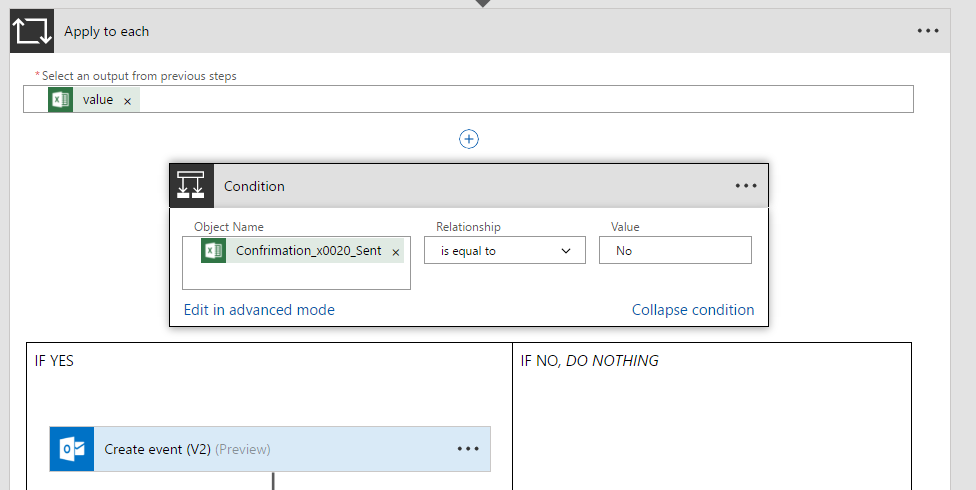Click the Apply to each loop icon

point(31,31)
